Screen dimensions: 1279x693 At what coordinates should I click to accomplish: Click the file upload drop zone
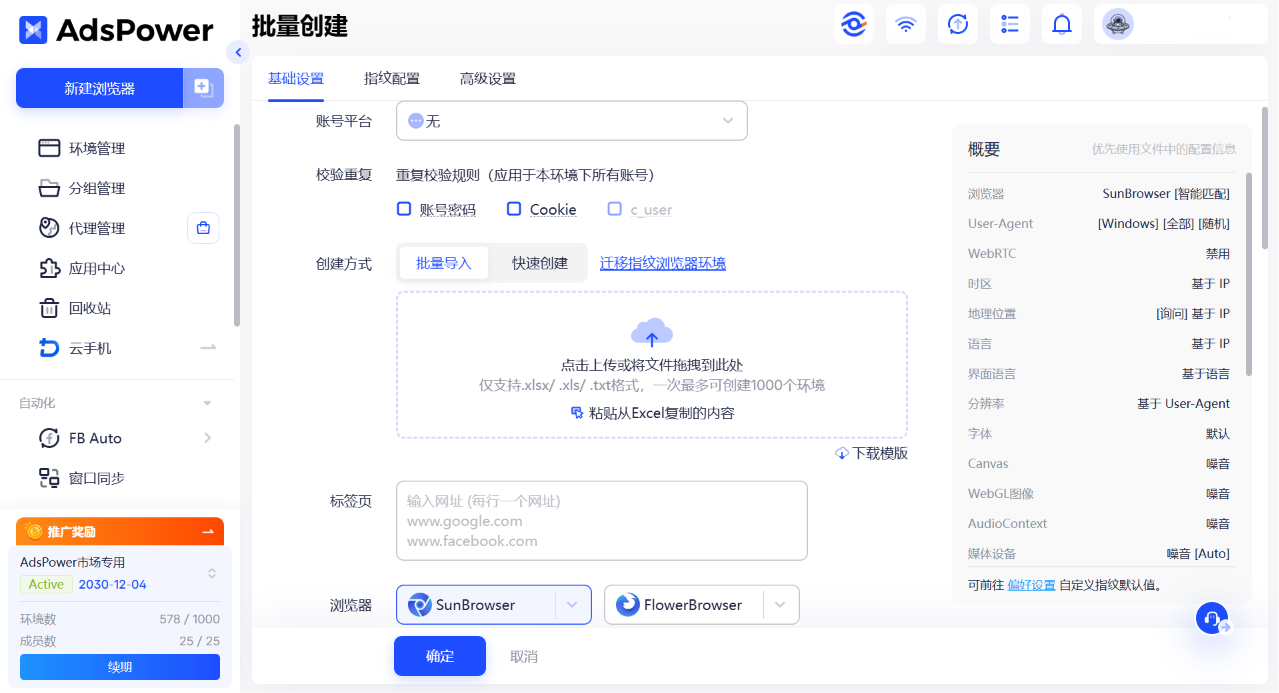pyautogui.click(x=652, y=365)
